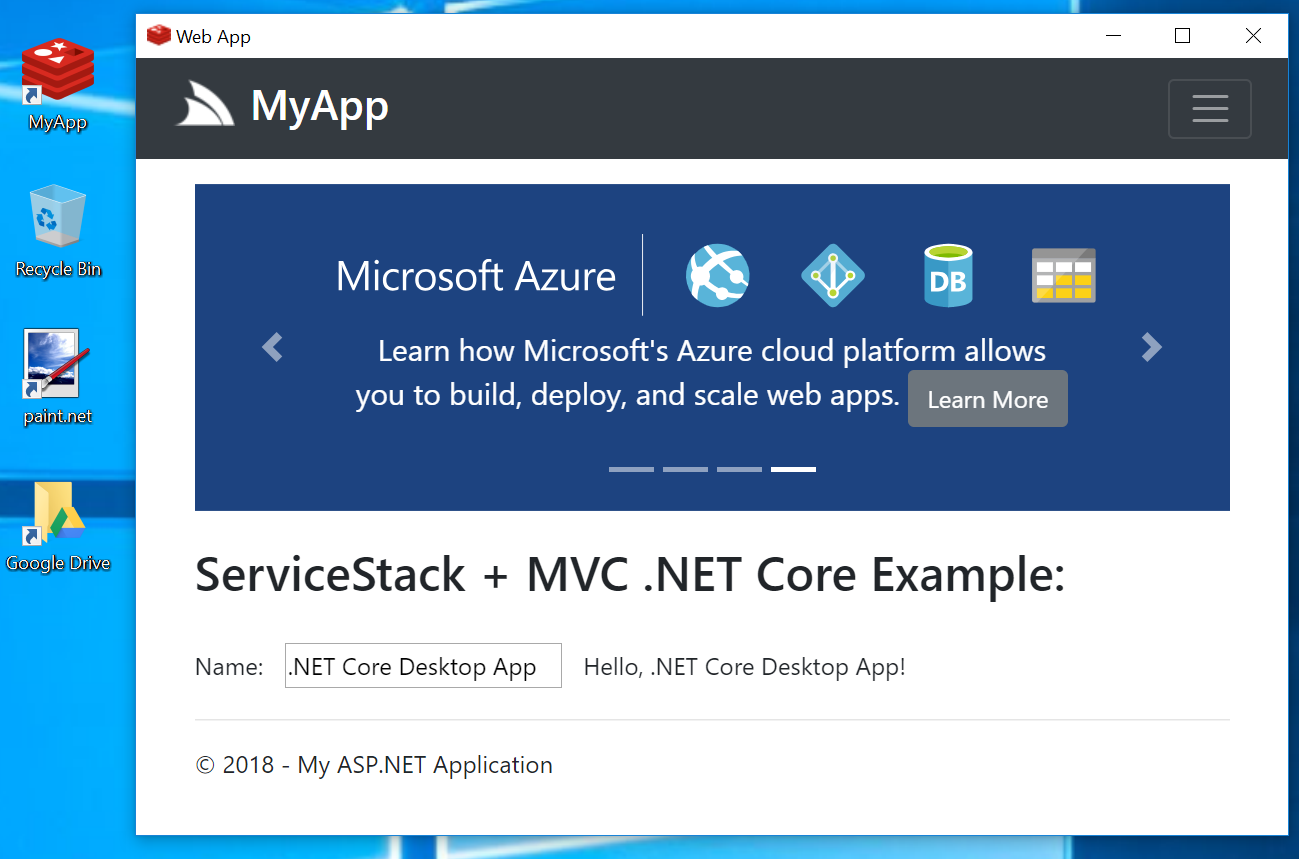Image resolution: width=1299 pixels, height=859 pixels.
Task: Click the Learn More button
Action: (x=988, y=399)
